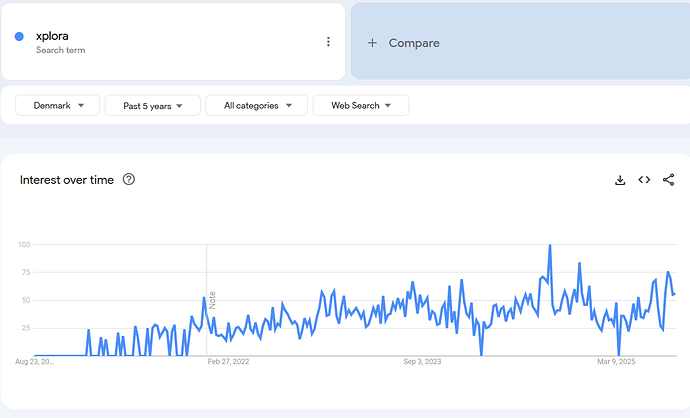
Task: Open the Past 5 years time filter
Action: pyautogui.click(x=152, y=105)
